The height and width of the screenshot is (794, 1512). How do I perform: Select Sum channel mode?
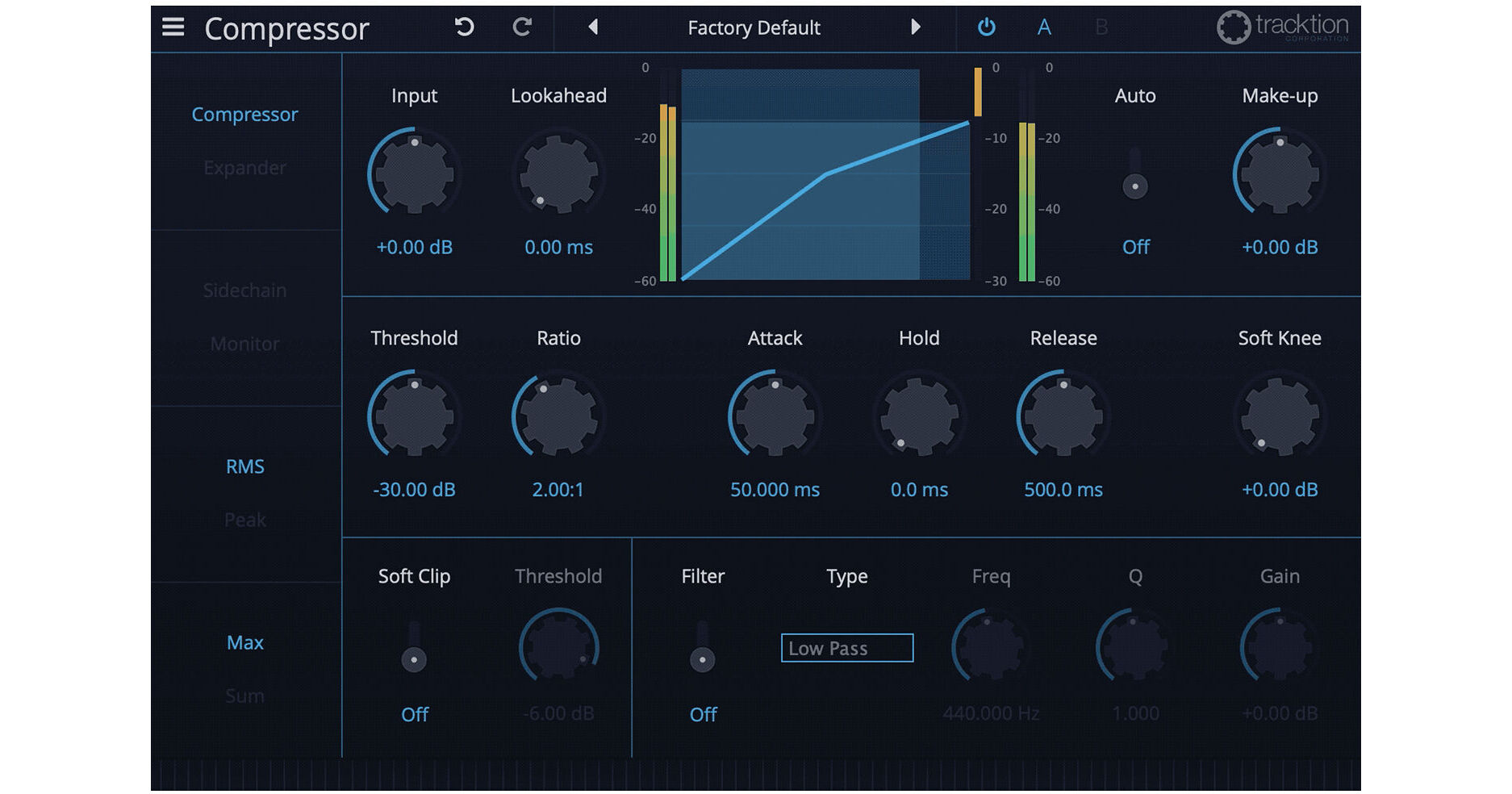point(244,696)
